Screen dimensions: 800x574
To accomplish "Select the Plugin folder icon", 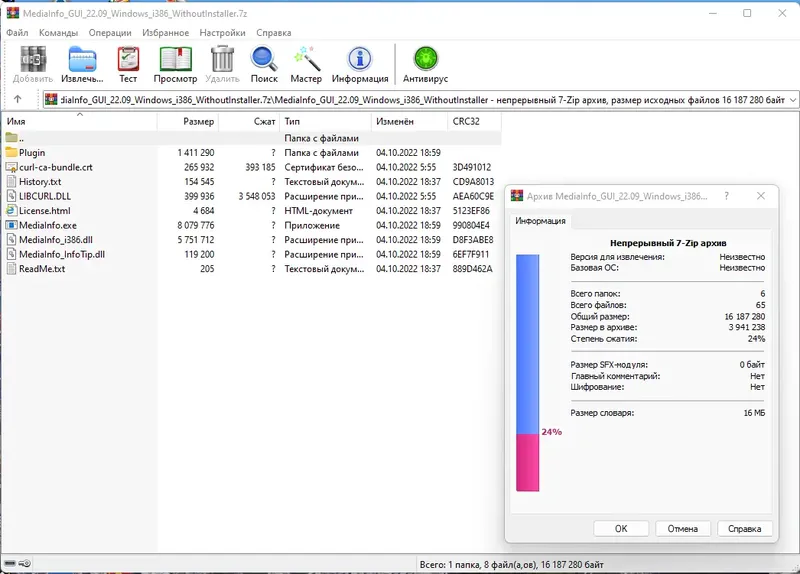I will 11,153.
